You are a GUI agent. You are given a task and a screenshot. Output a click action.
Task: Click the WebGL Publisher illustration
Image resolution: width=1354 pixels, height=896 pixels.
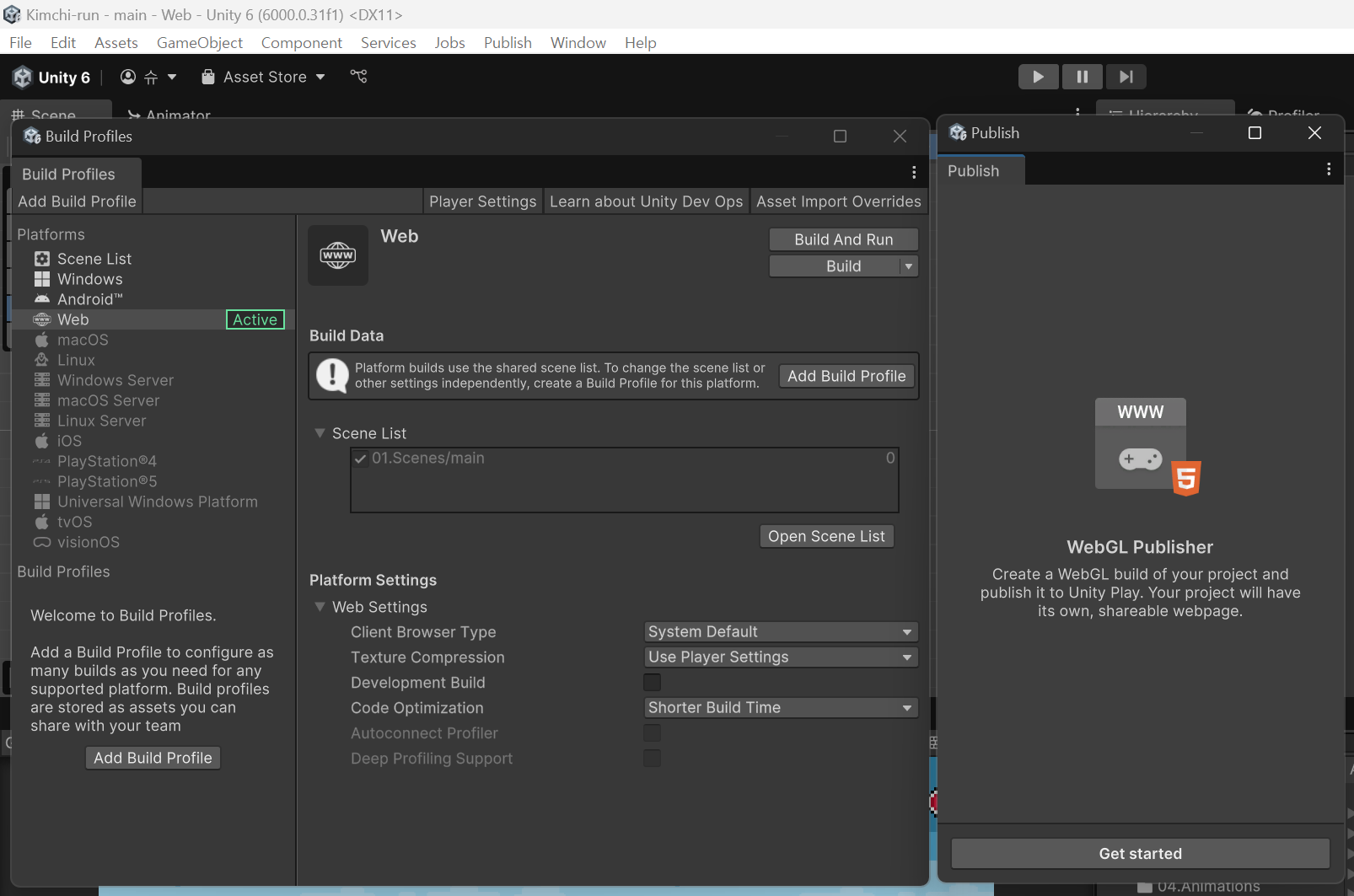click(x=1147, y=448)
